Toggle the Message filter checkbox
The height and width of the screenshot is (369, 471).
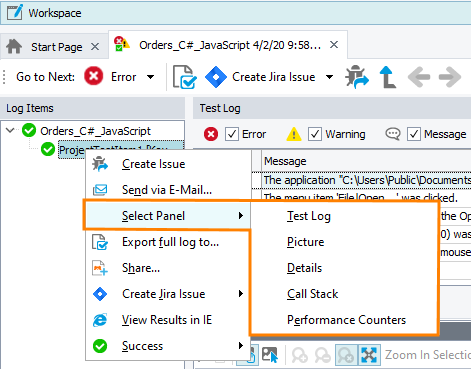[414, 134]
